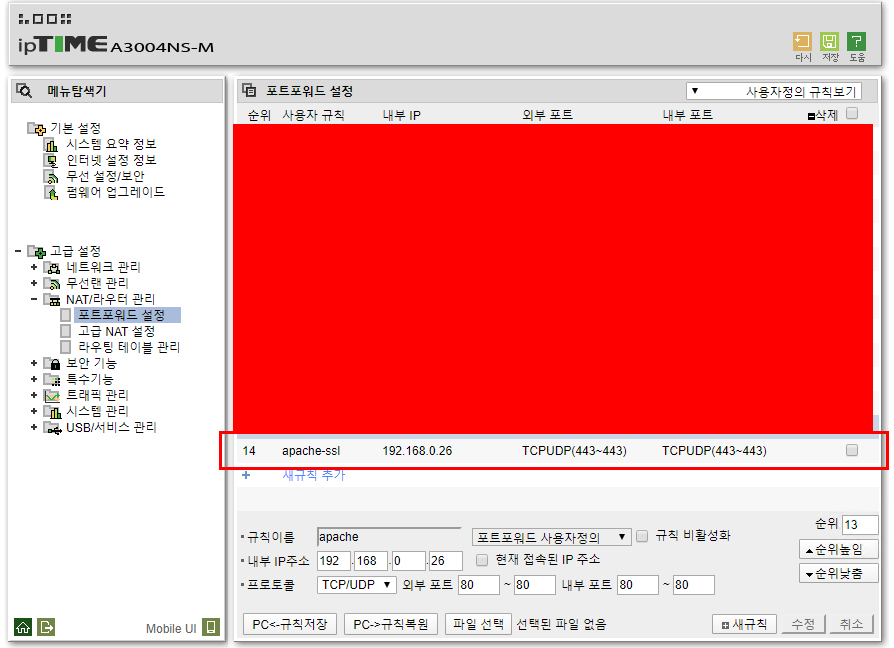The height and width of the screenshot is (648, 894).
Task: Click the 인터넷 설정 정보 icon
Action: coord(51,161)
